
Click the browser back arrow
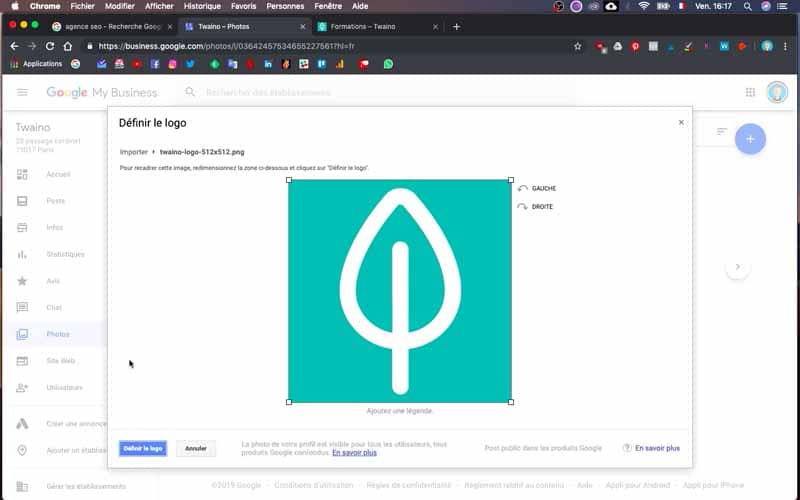coord(14,46)
